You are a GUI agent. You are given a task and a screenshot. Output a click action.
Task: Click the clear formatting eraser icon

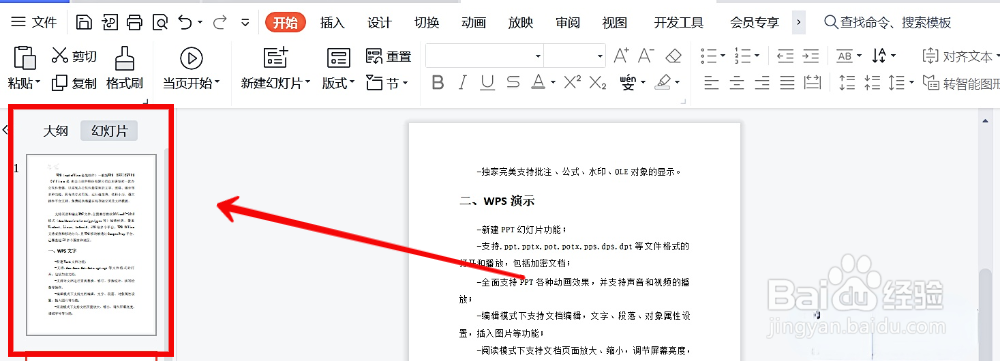(x=673, y=56)
